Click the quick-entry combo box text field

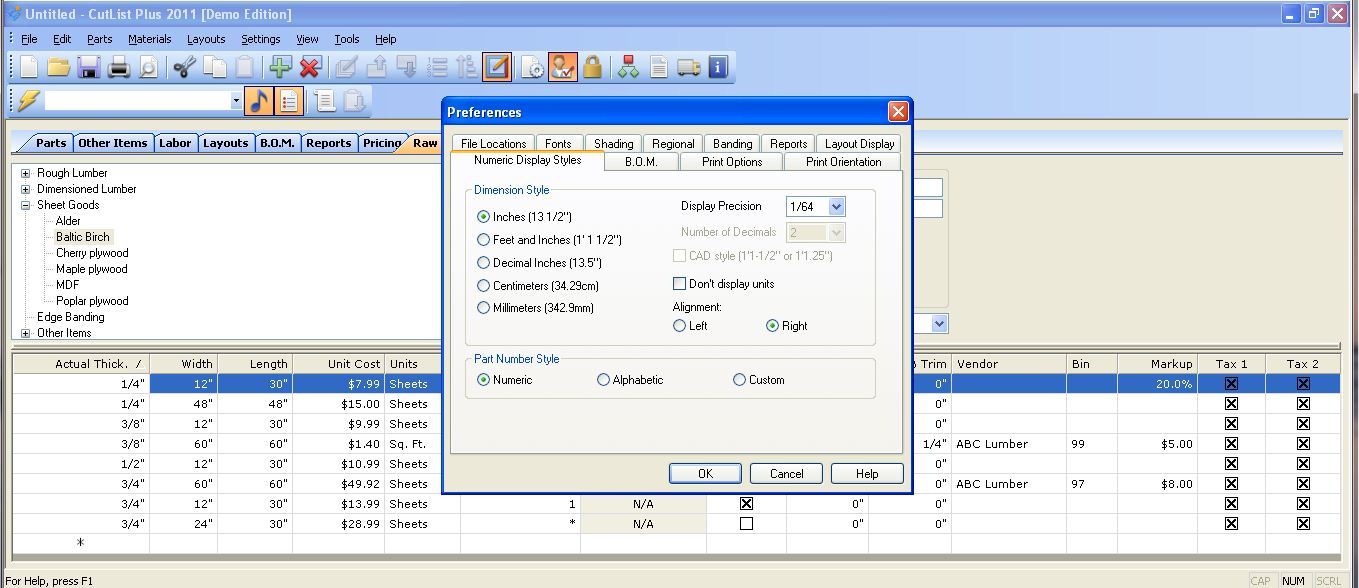137,100
